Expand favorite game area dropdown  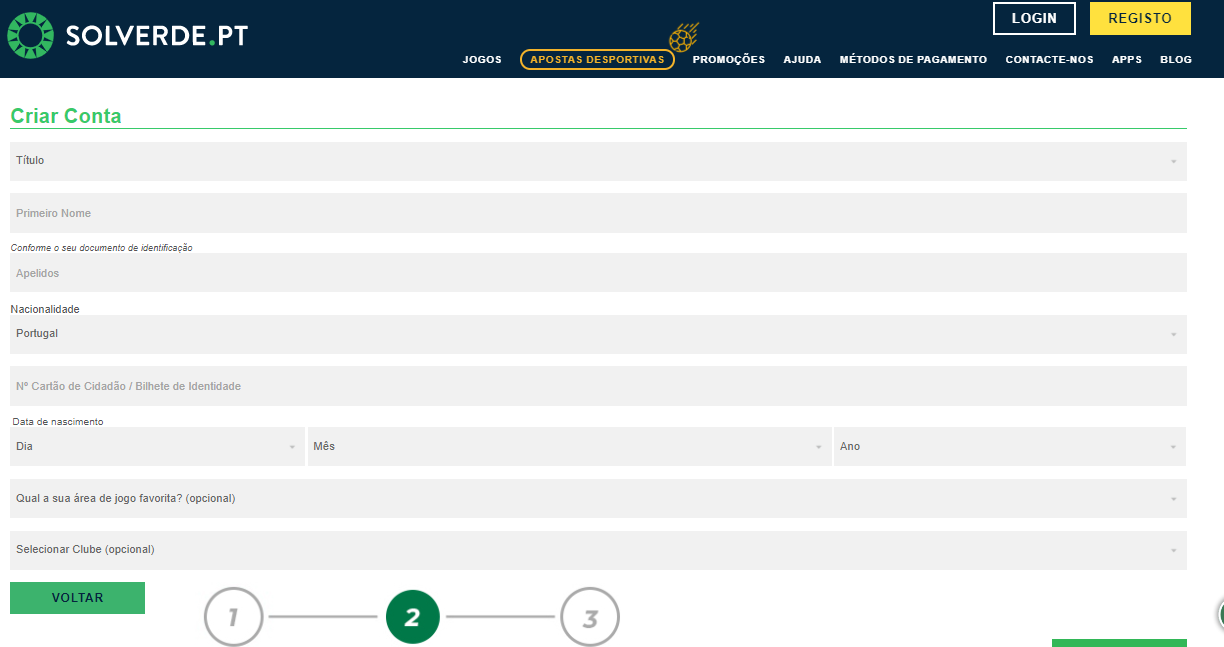[598, 498]
